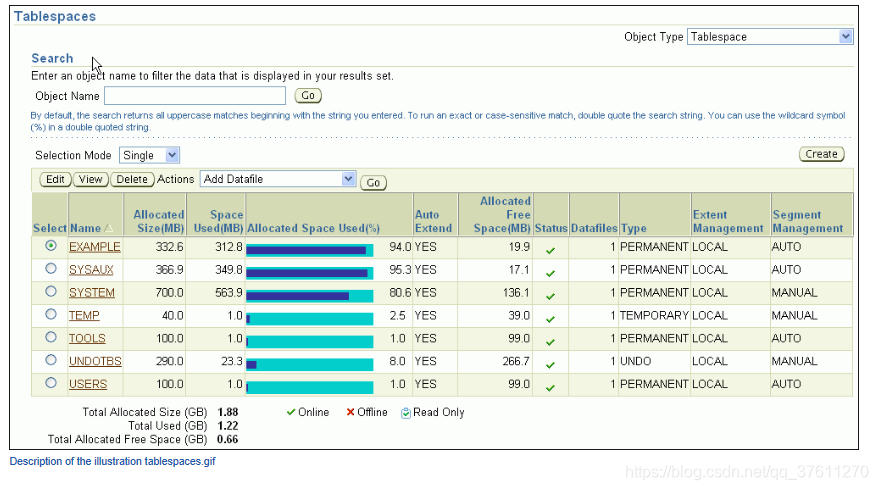Open the TOOLS tablespace link
Viewport: 878px width, 490px height.
pyautogui.click(x=87, y=339)
